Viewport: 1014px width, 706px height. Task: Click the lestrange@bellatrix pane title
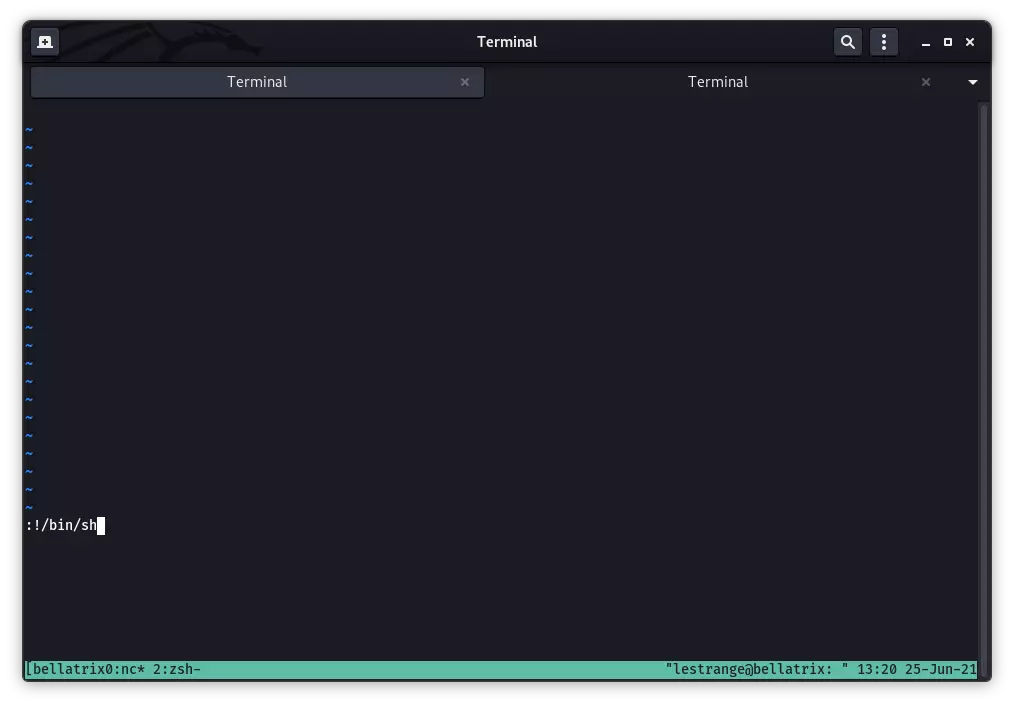tap(756, 669)
